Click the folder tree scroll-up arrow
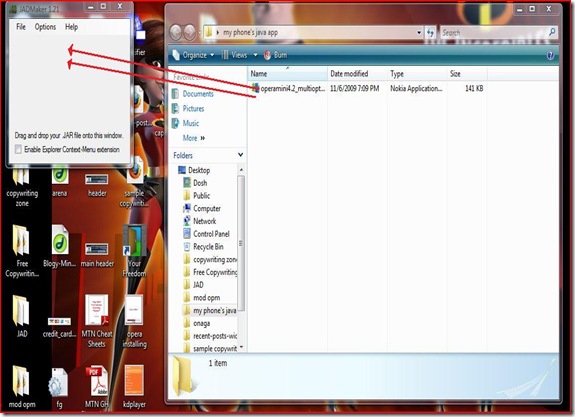This screenshot has width=575, height=417. pyautogui.click(x=241, y=169)
